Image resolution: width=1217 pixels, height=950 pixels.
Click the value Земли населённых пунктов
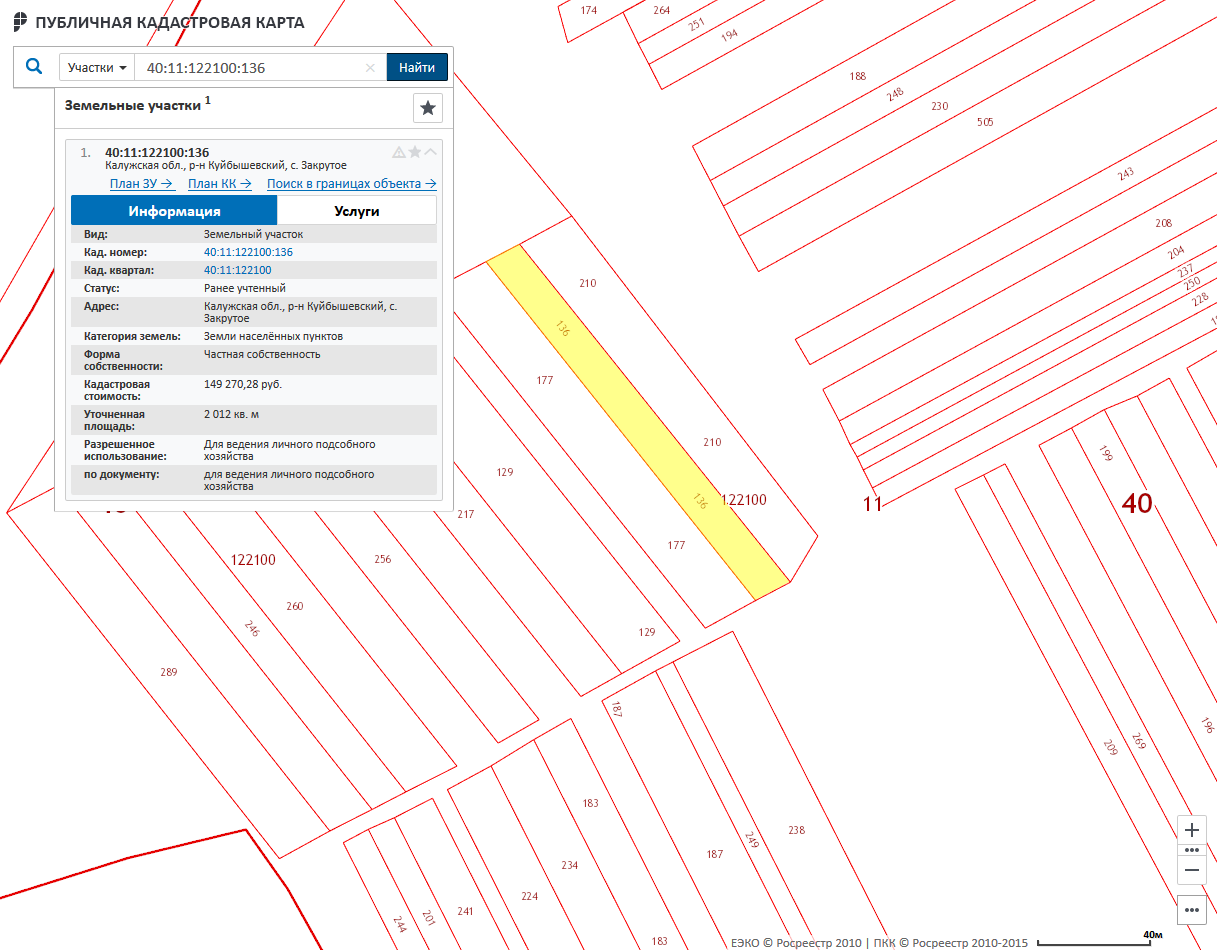pos(273,336)
